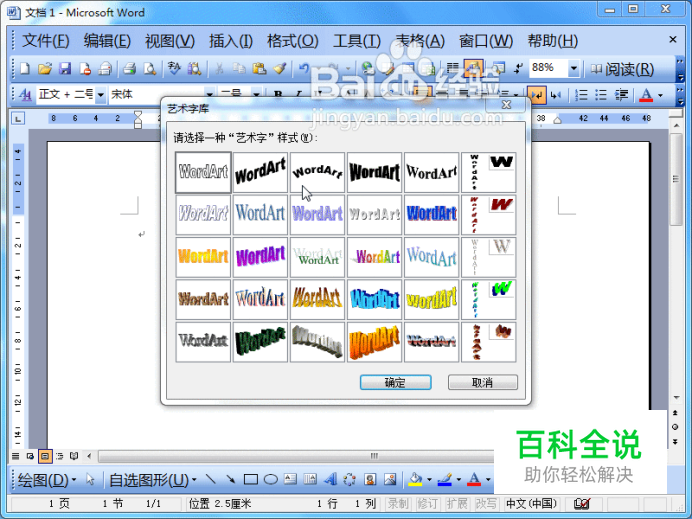Open the 文件(F) menu
Screen dimensions: 692x519
click(45, 41)
